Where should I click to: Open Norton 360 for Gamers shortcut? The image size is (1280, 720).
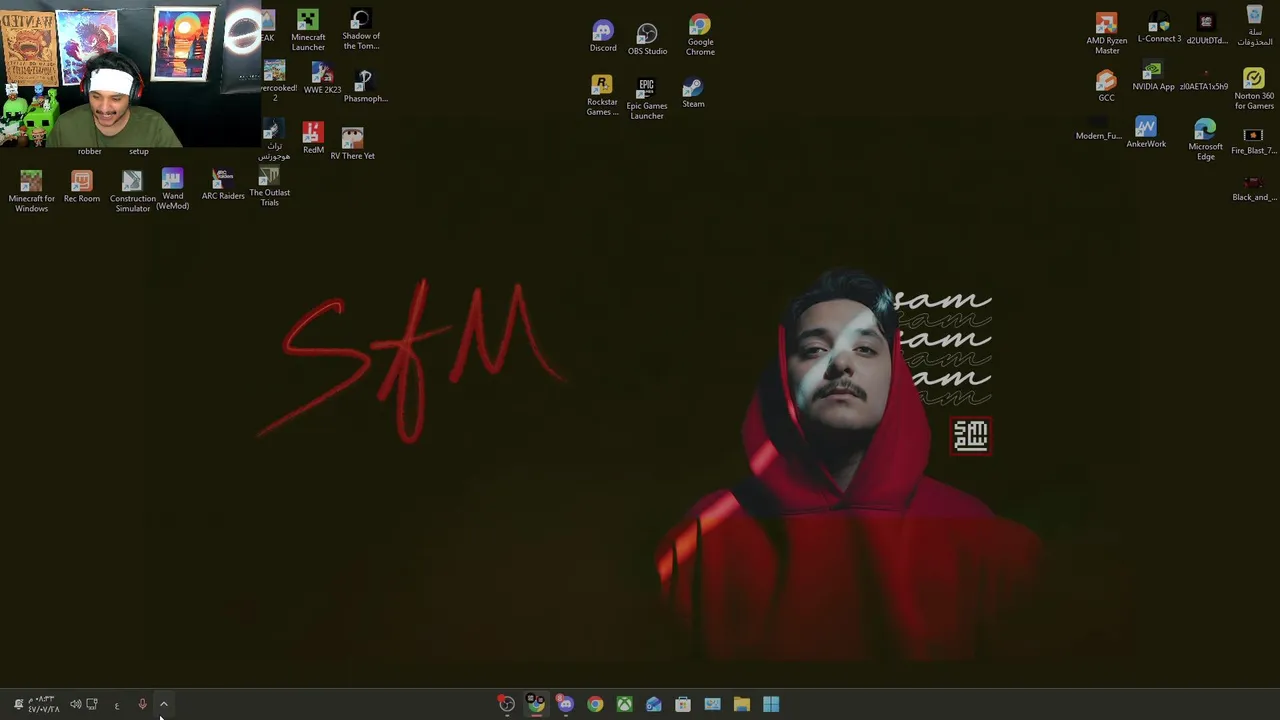(1254, 89)
